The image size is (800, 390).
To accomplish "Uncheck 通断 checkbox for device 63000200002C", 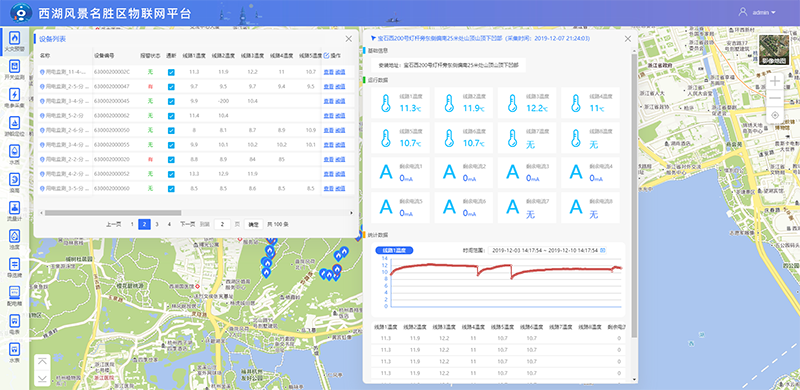I will [x=171, y=72].
